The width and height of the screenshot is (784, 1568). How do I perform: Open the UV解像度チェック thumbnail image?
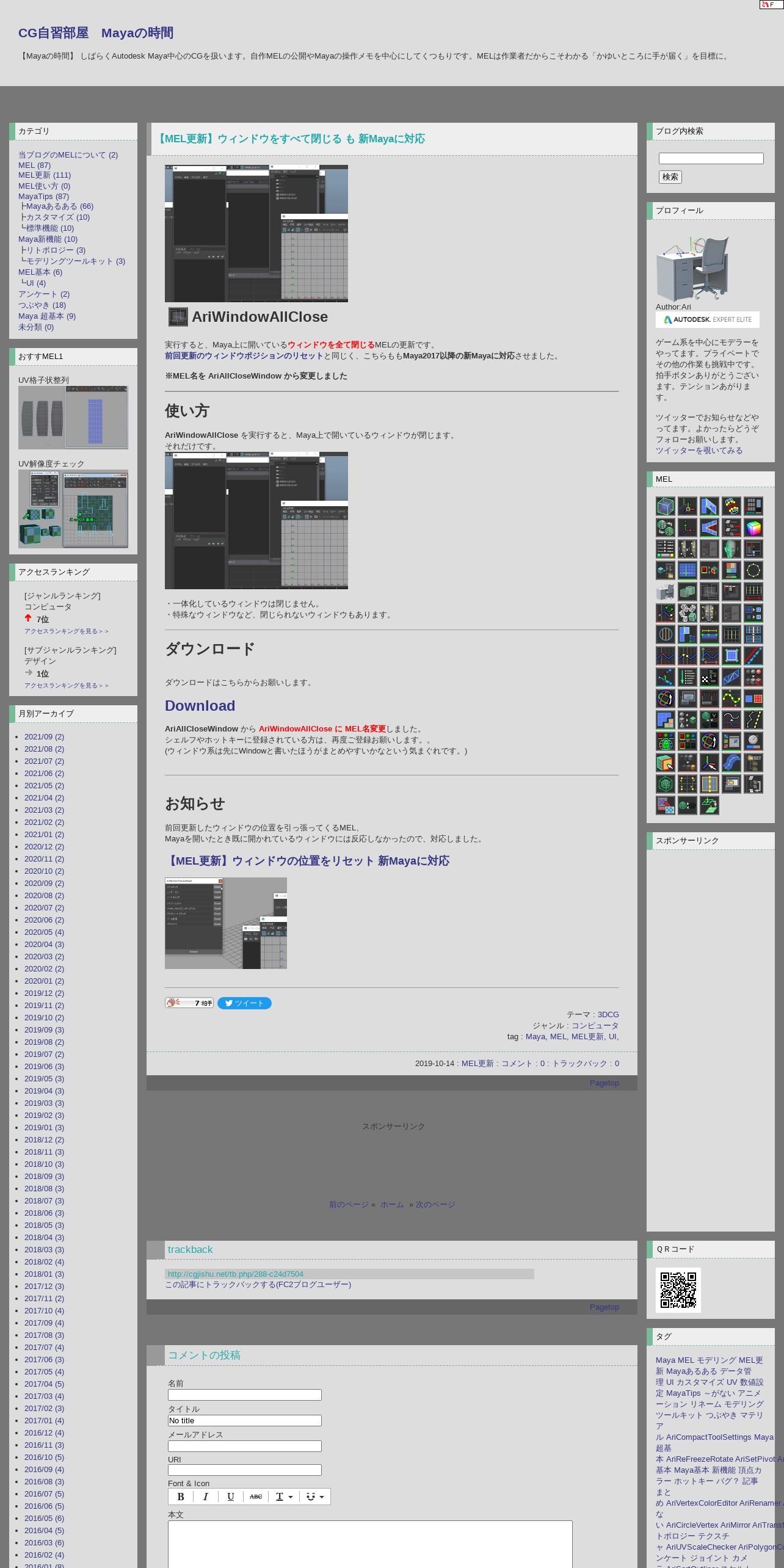pyautogui.click(x=73, y=509)
